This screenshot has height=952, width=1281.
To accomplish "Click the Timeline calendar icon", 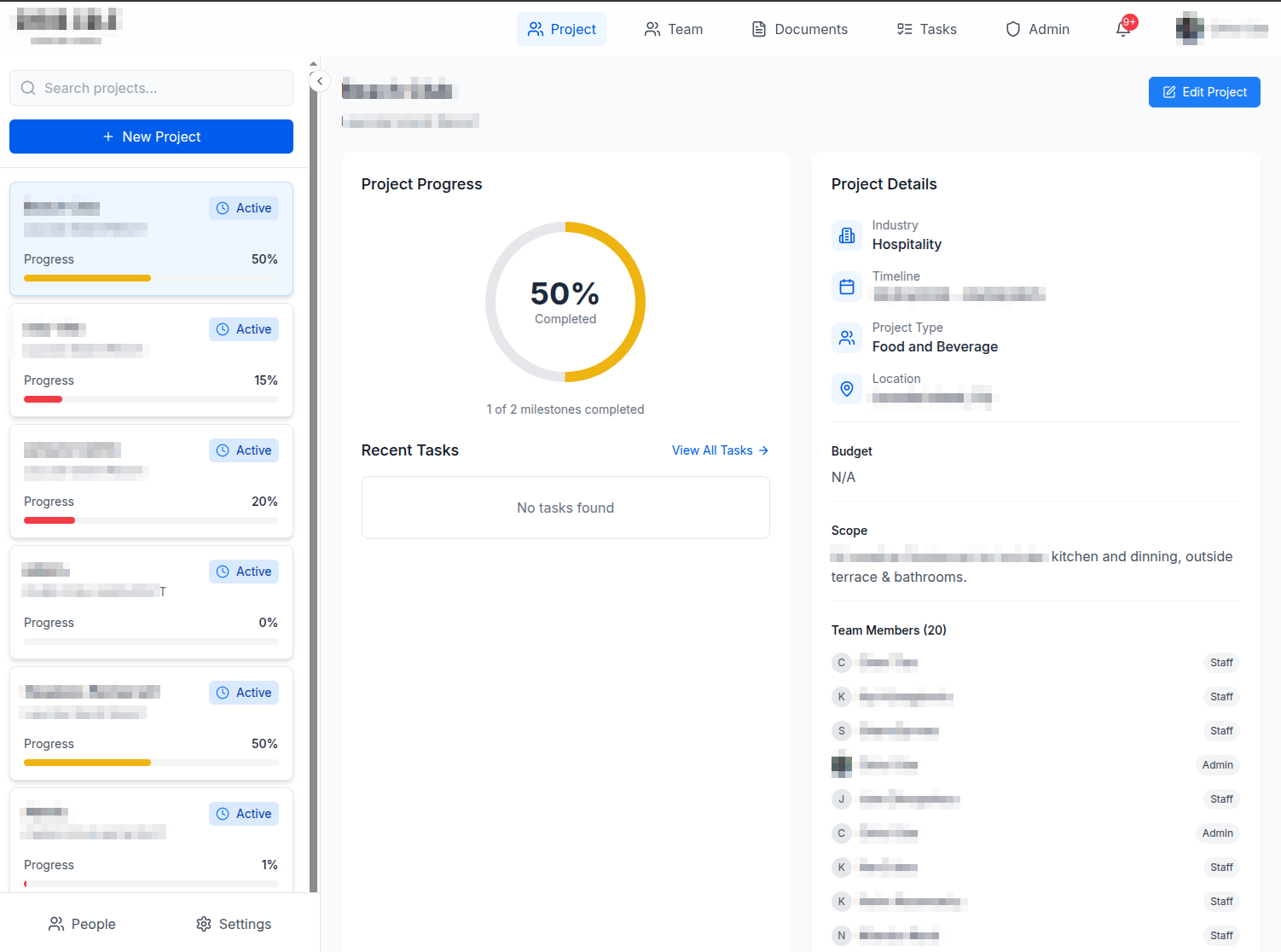I will tap(846, 287).
